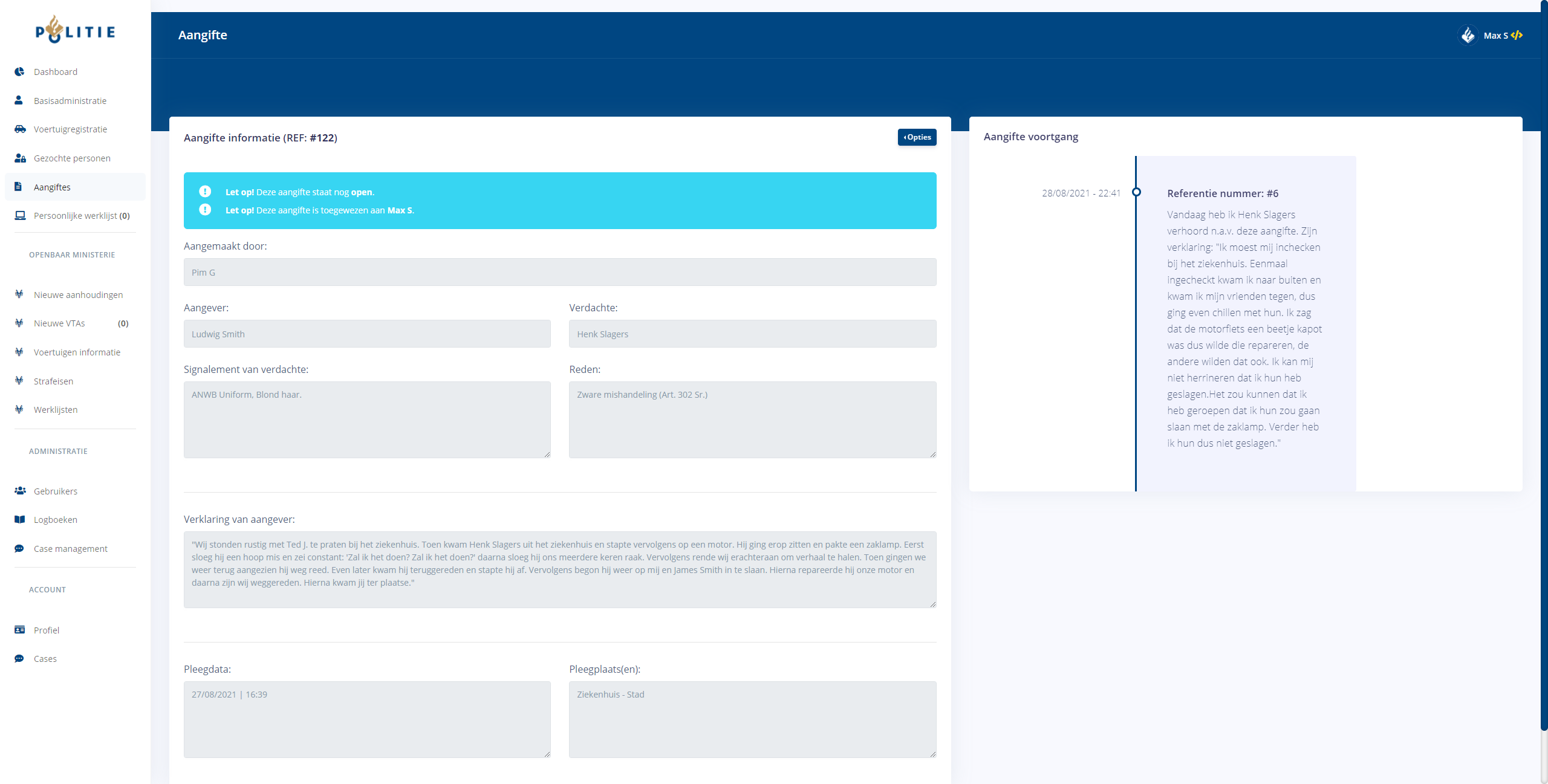This screenshot has height=784, width=1548.
Task: Open Nieuwe VTAs list
Action: click(59, 323)
